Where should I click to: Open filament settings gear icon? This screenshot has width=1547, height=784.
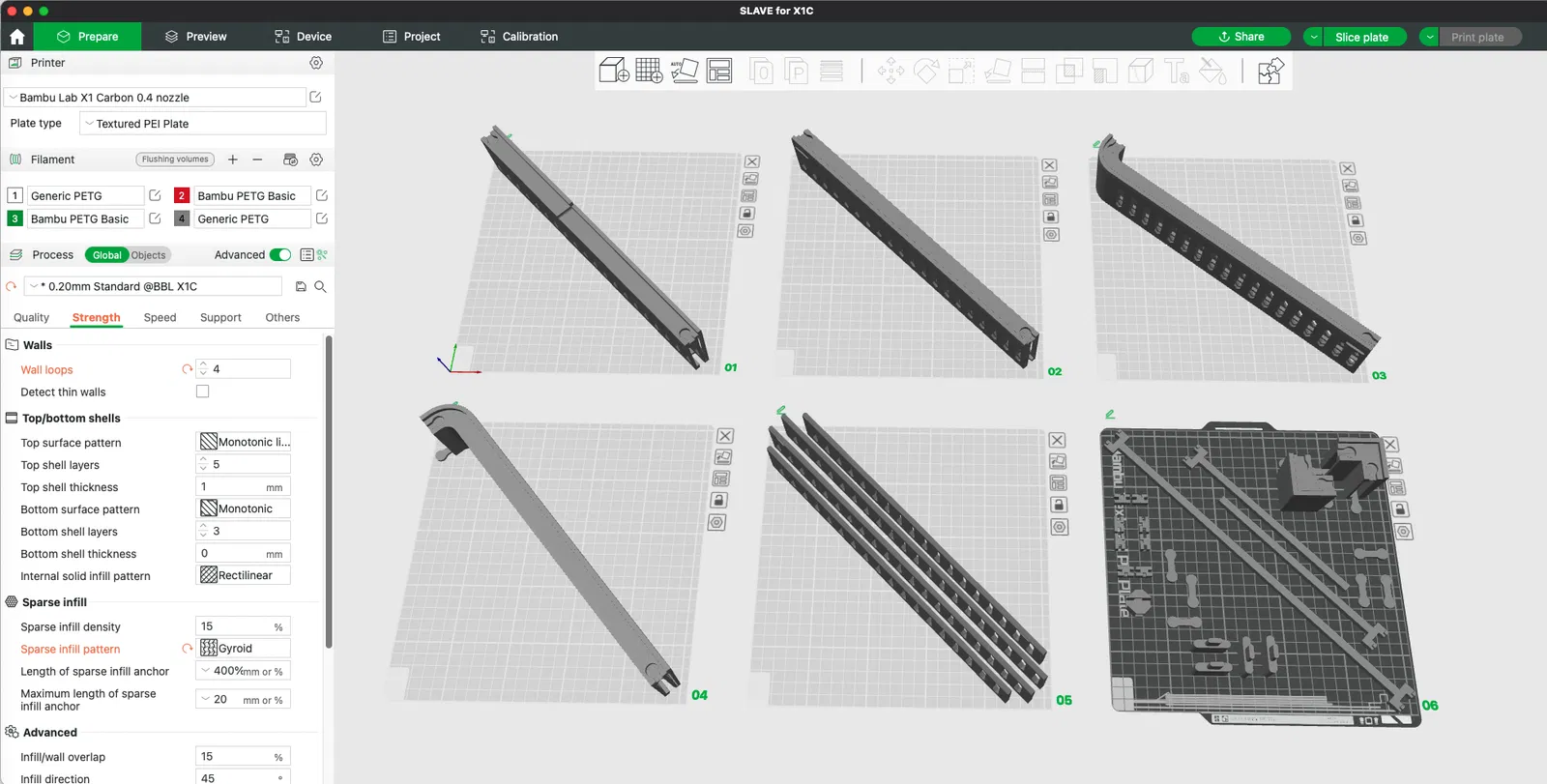pos(316,160)
